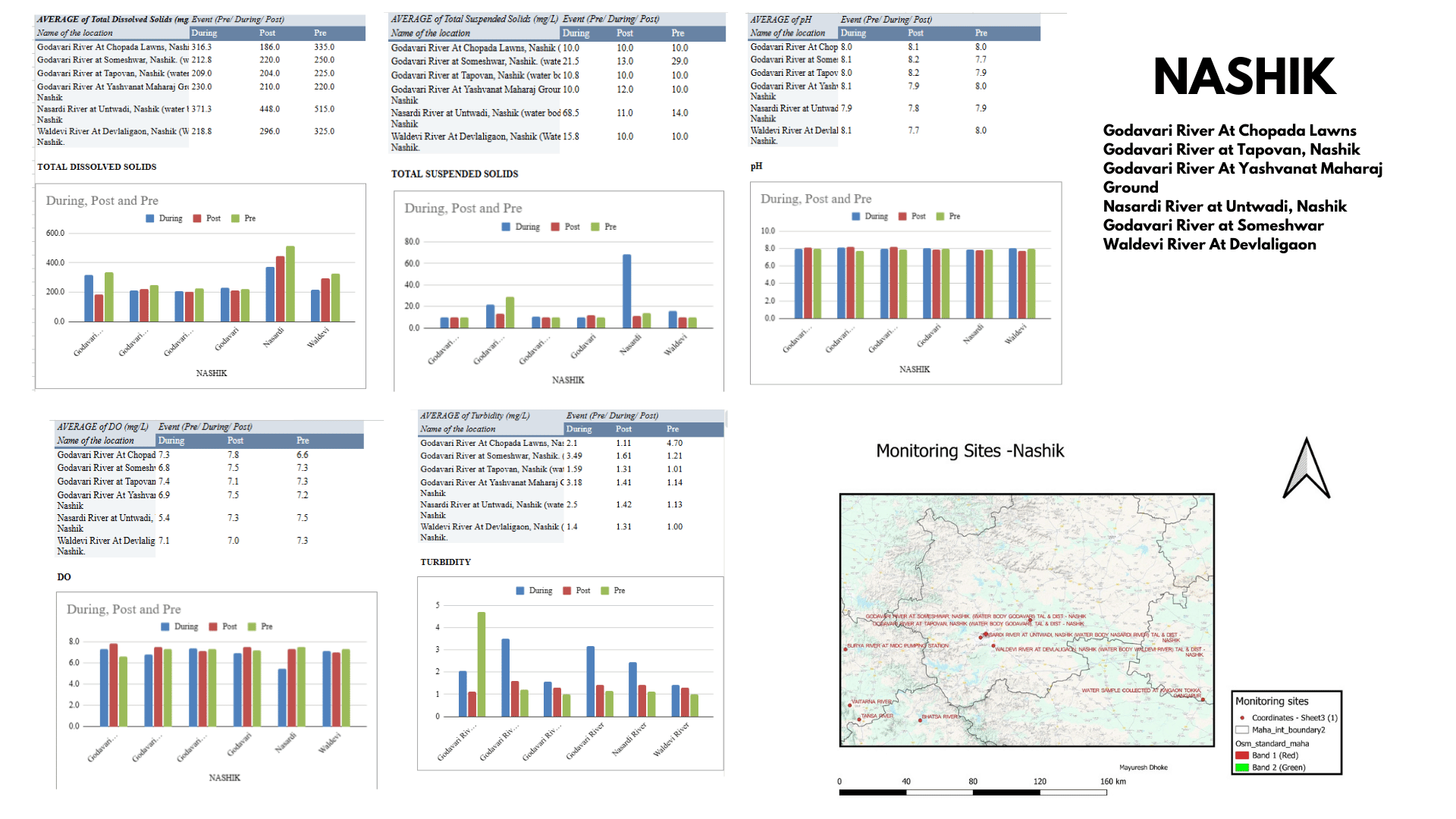Click the large NASHIK title text
This screenshot has height=819, width=1456.
coord(1244,76)
